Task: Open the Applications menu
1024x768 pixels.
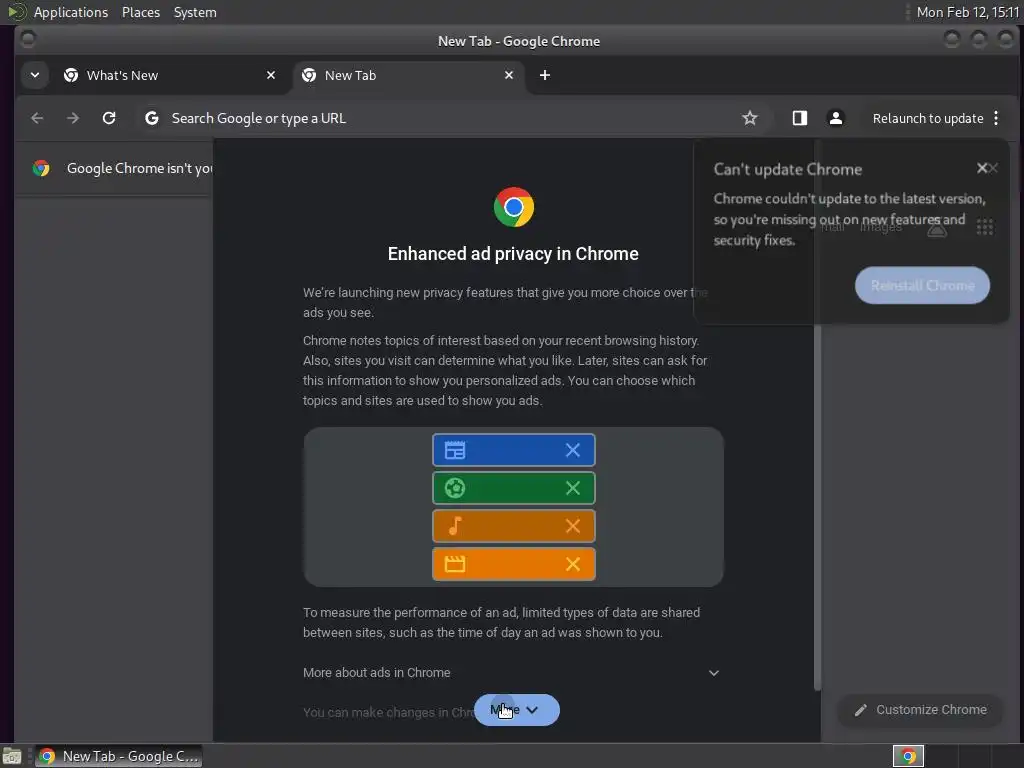Action: [x=71, y=12]
